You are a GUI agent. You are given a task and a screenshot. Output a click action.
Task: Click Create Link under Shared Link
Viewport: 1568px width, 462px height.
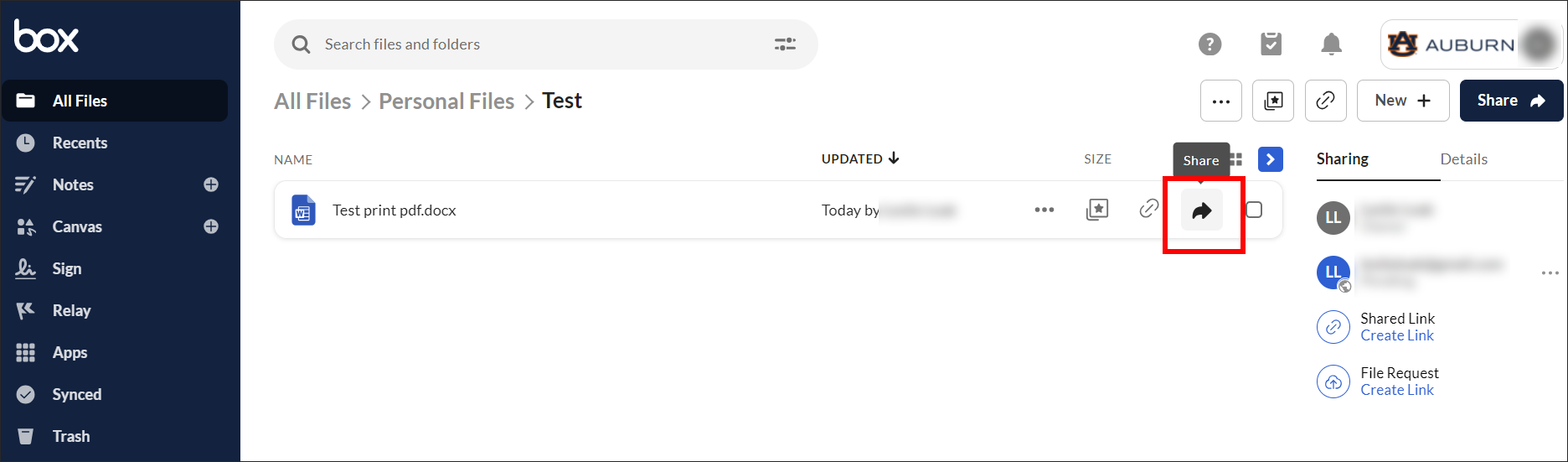(x=1397, y=335)
